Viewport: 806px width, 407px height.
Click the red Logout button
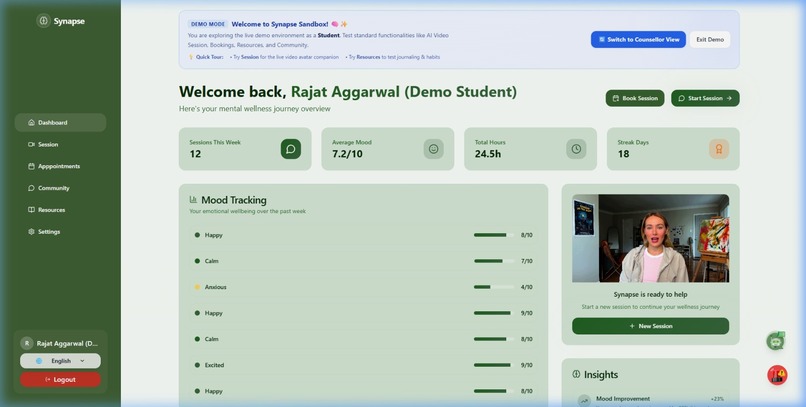[60, 380]
